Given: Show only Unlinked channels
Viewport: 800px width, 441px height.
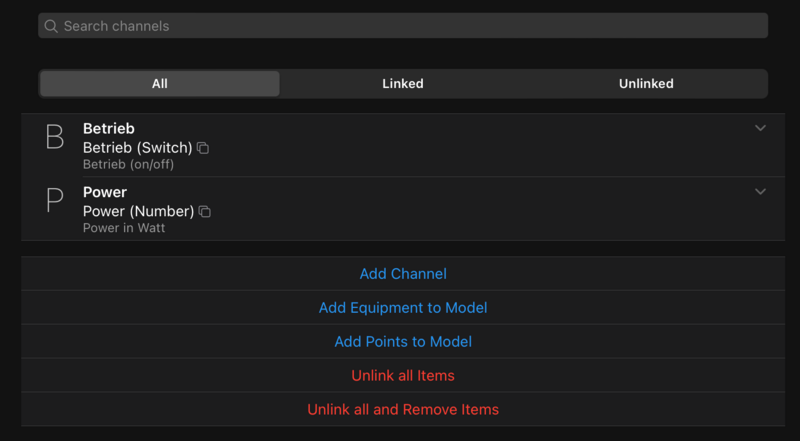Looking at the screenshot, I should (x=646, y=84).
